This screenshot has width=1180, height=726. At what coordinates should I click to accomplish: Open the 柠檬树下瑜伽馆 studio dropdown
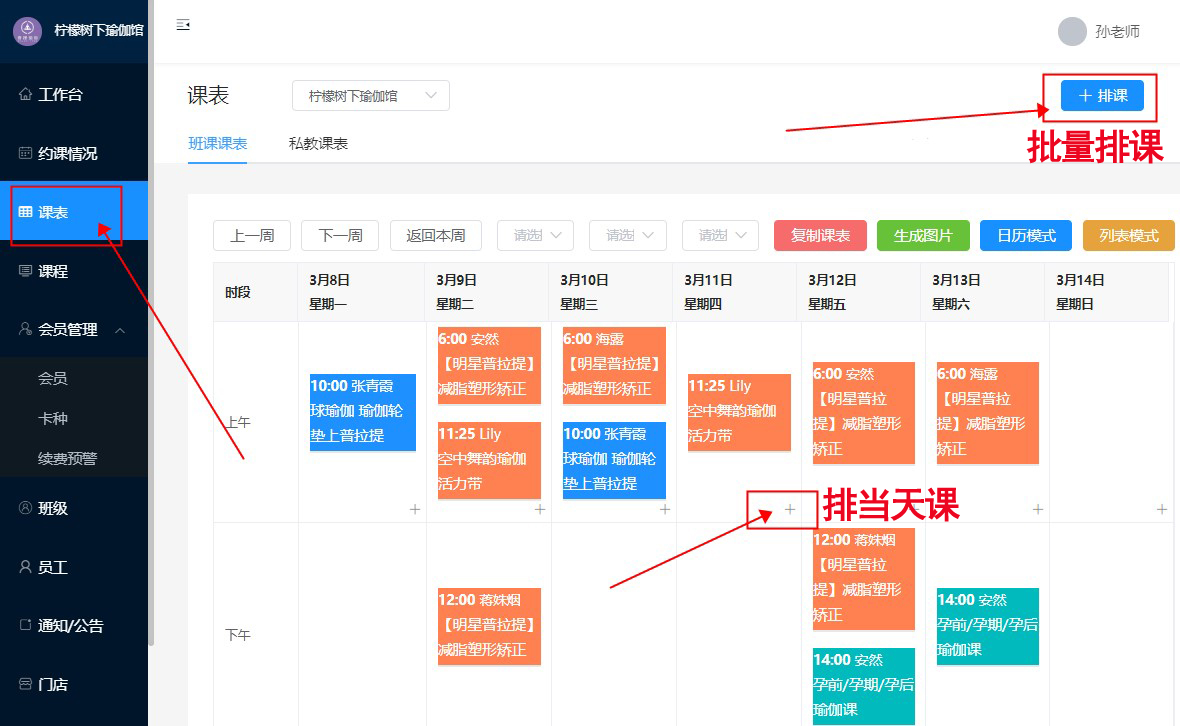[x=370, y=96]
